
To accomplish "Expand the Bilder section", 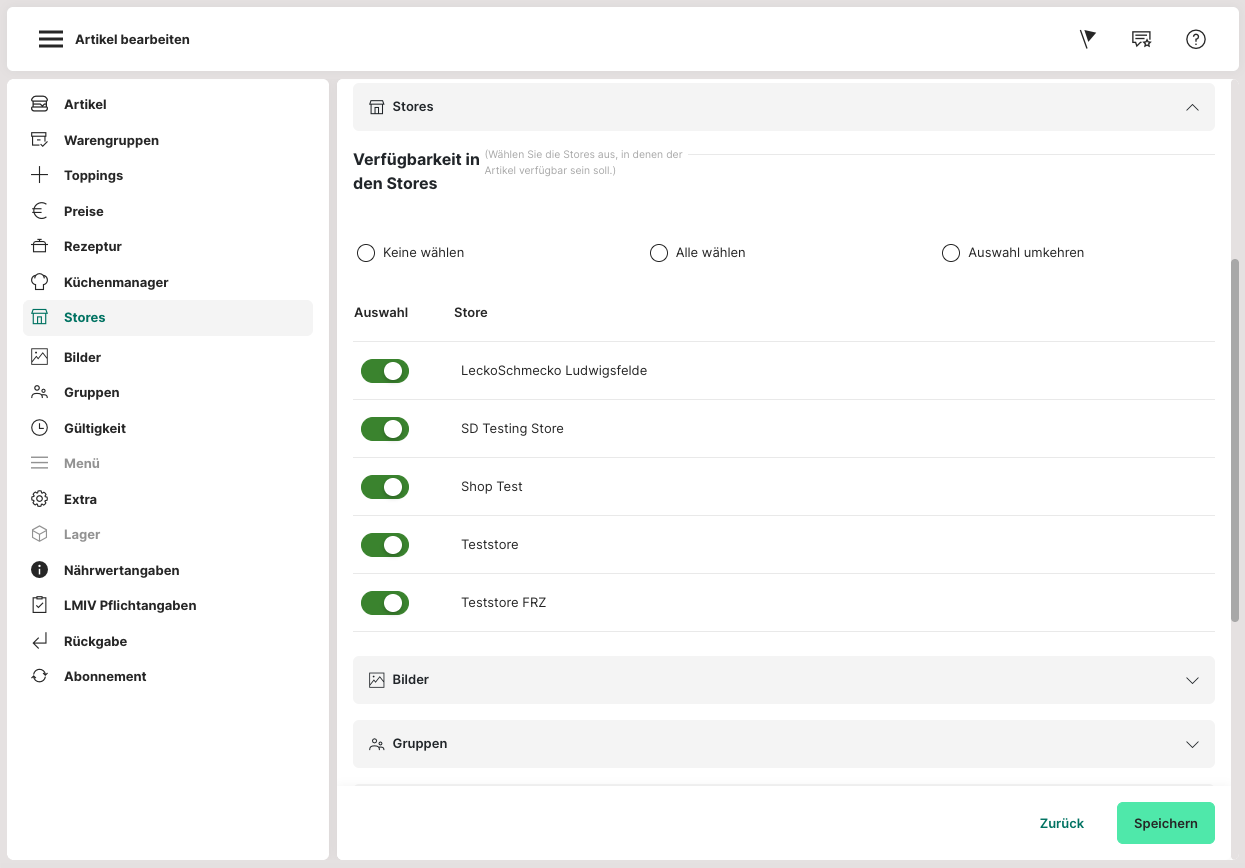I will click(1192, 680).
